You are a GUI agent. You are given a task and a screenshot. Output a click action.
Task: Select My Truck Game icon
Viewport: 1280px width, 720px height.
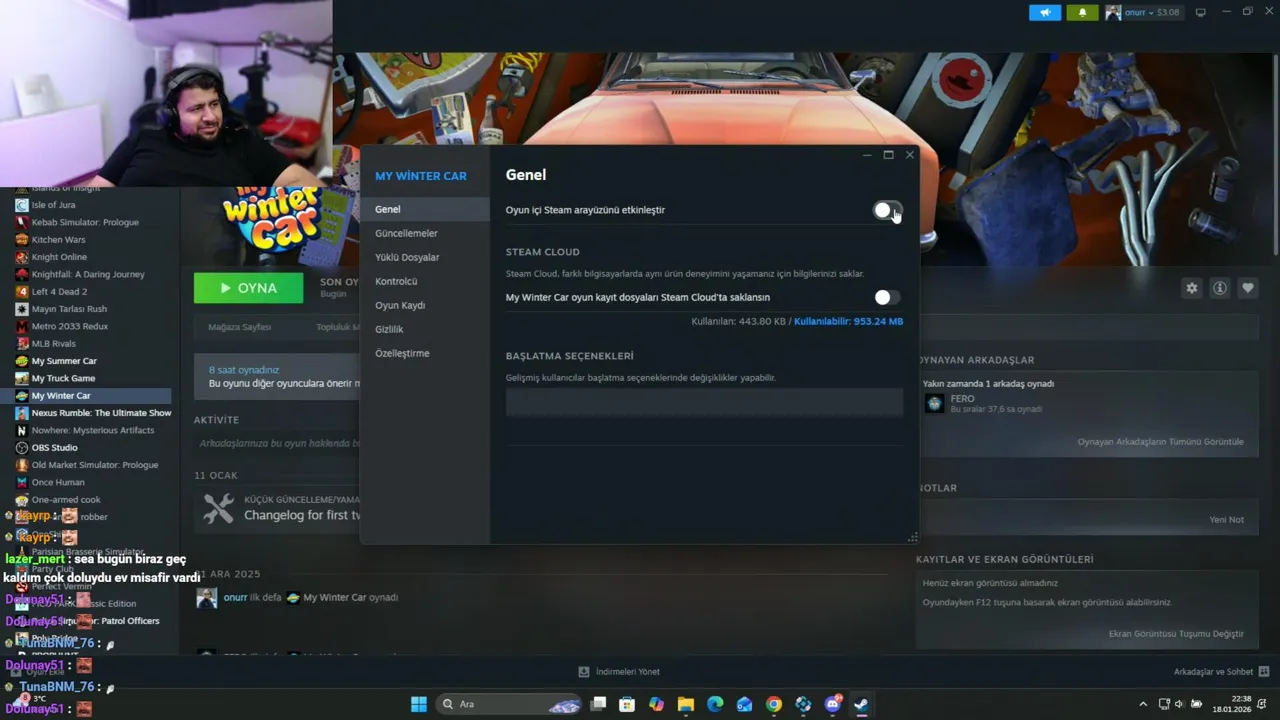22,378
